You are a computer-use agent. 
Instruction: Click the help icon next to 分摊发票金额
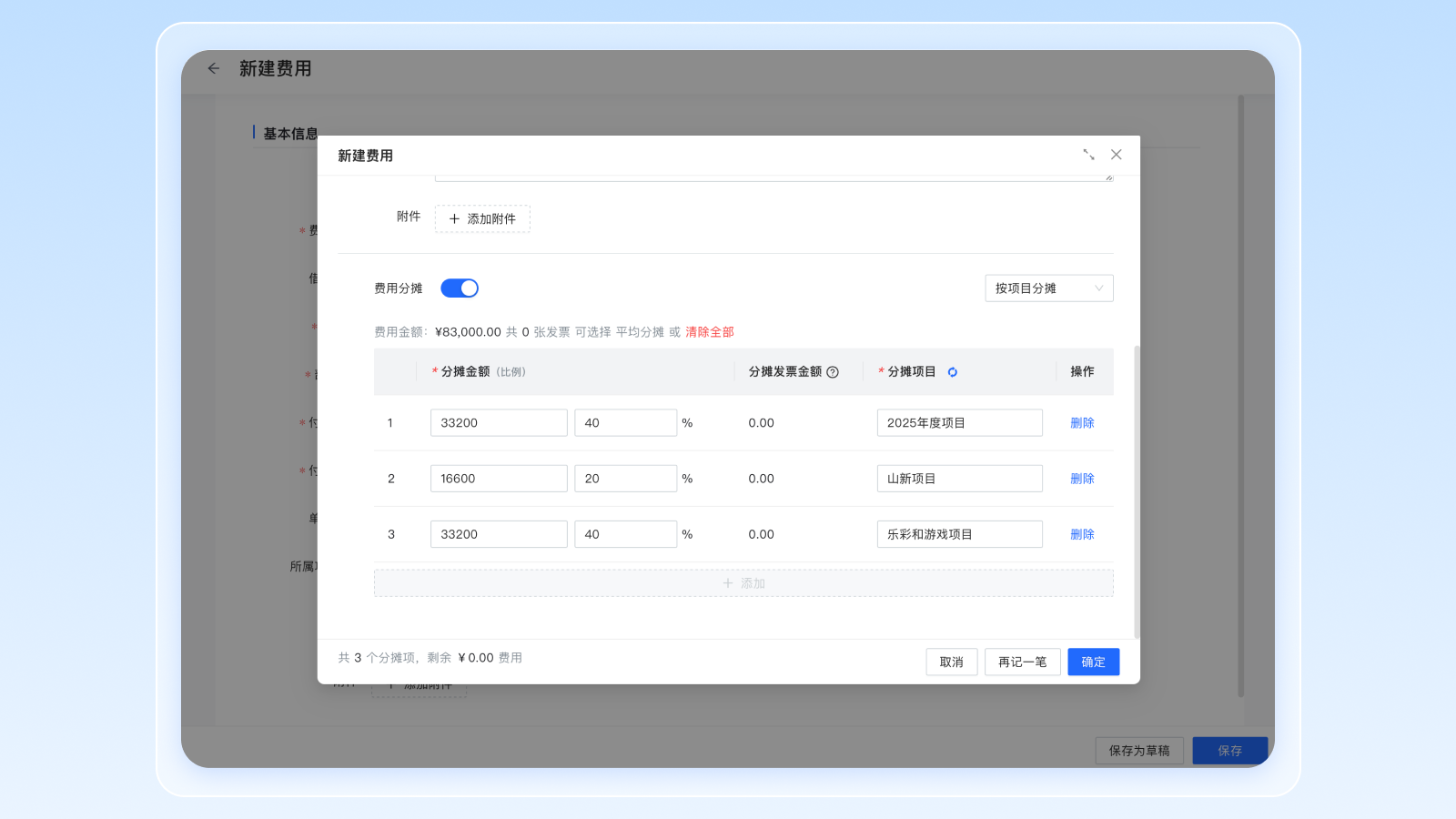(x=833, y=372)
